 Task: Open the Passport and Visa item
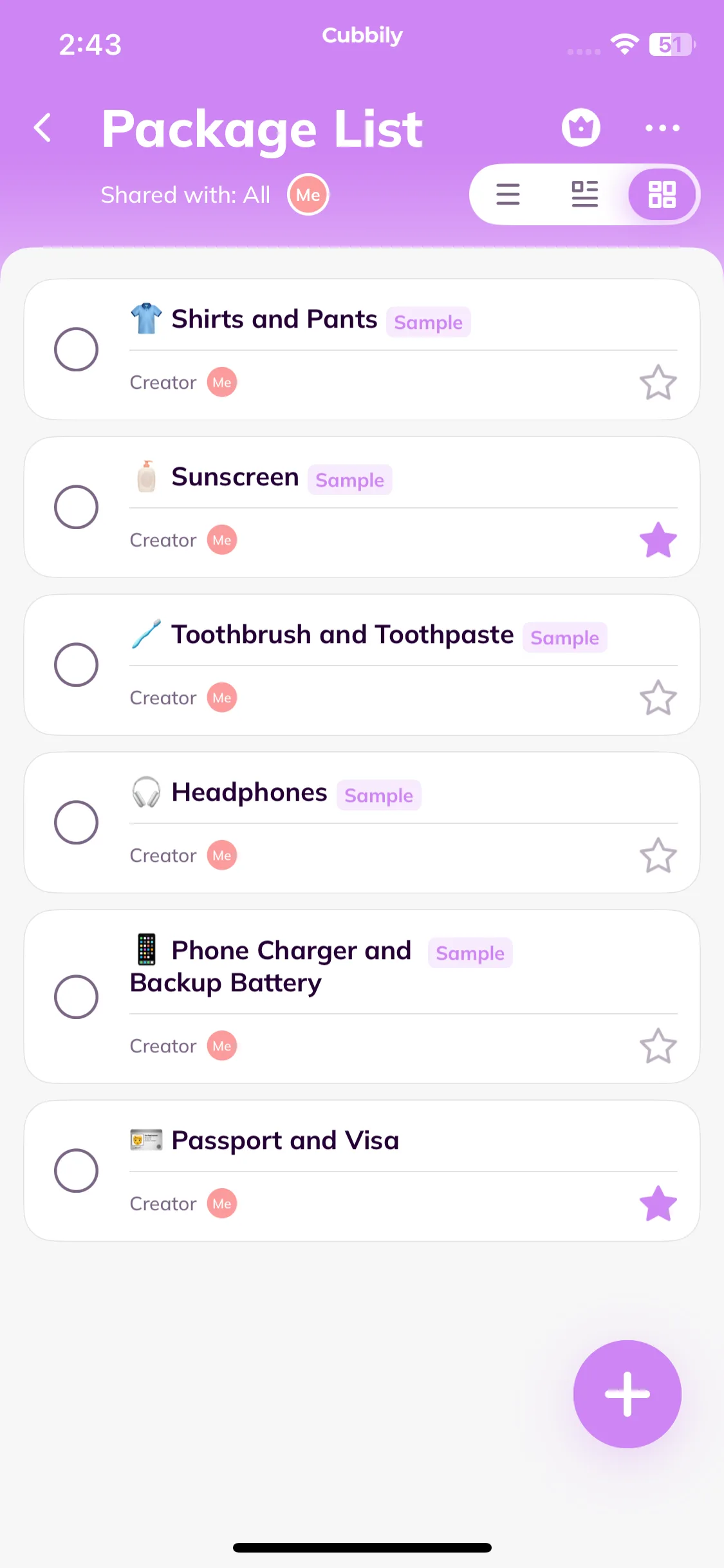coord(285,1141)
